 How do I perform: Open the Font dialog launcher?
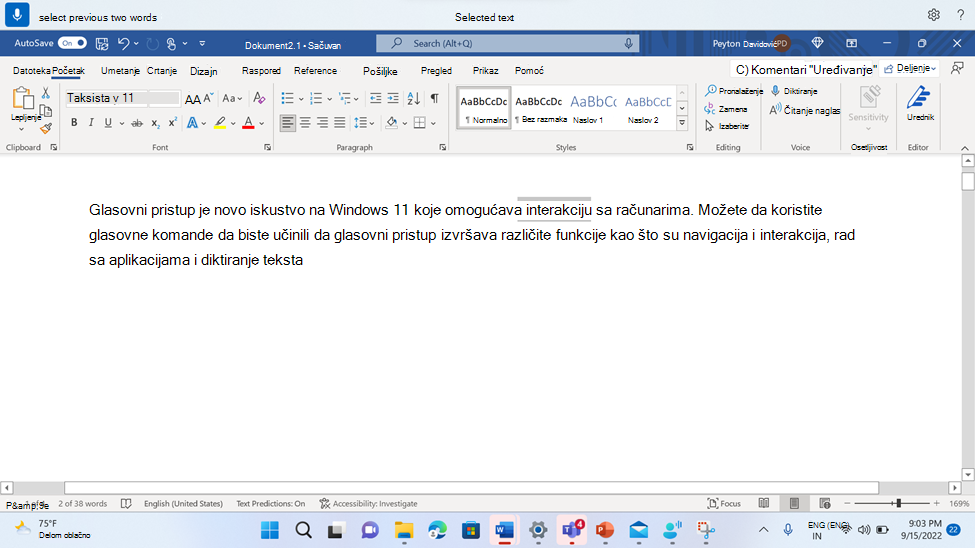[x=267, y=147]
